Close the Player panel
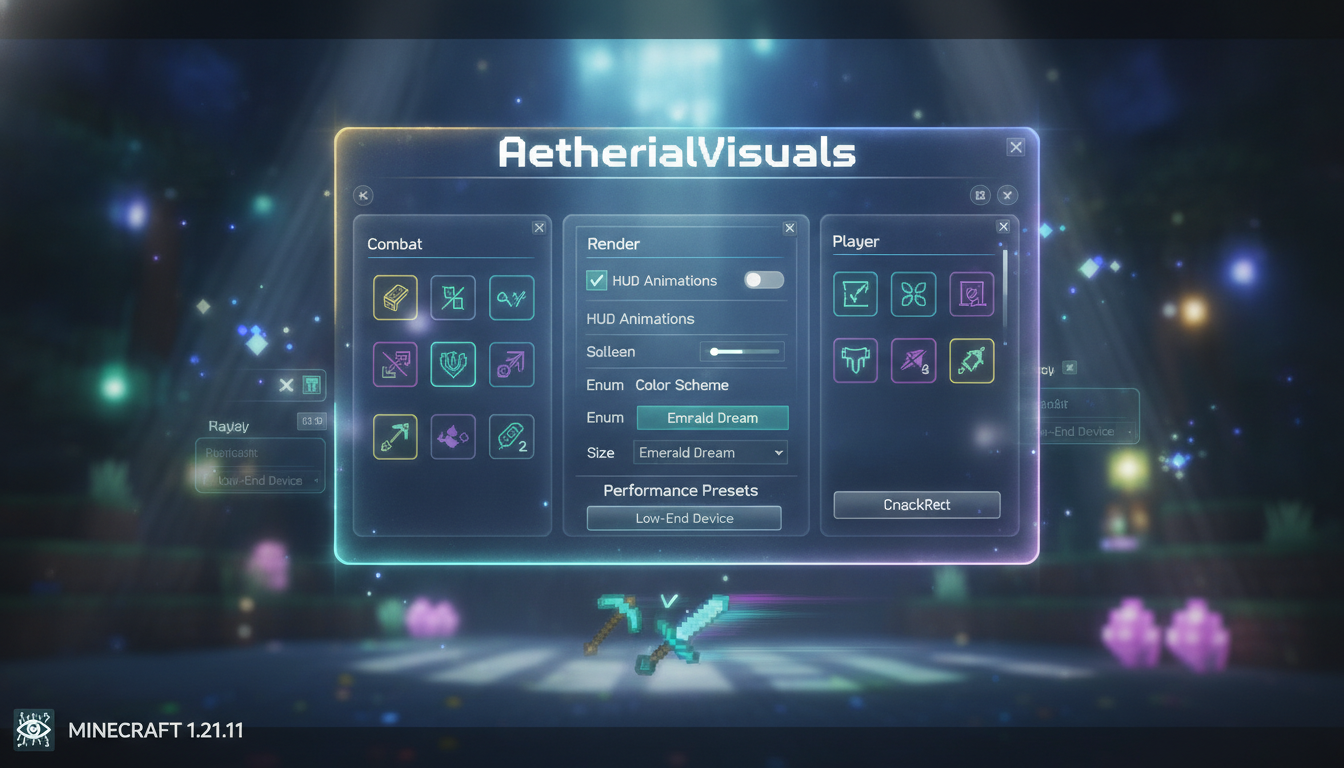1344x768 pixels. pos(1003,227)
